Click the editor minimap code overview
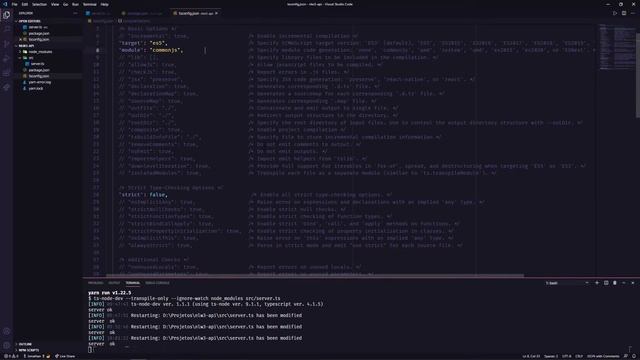 (x=617, y=47)
